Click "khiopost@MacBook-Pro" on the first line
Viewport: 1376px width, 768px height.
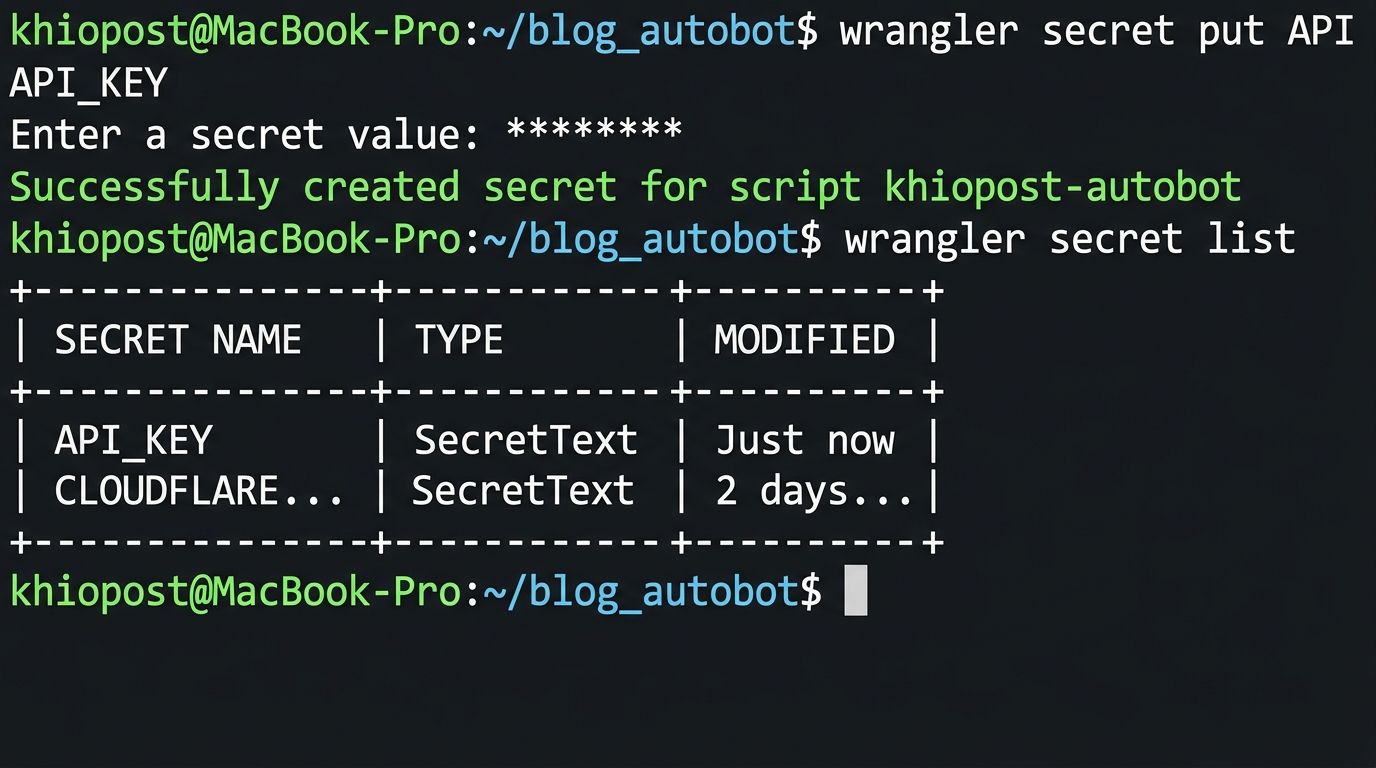coord(234,32)
